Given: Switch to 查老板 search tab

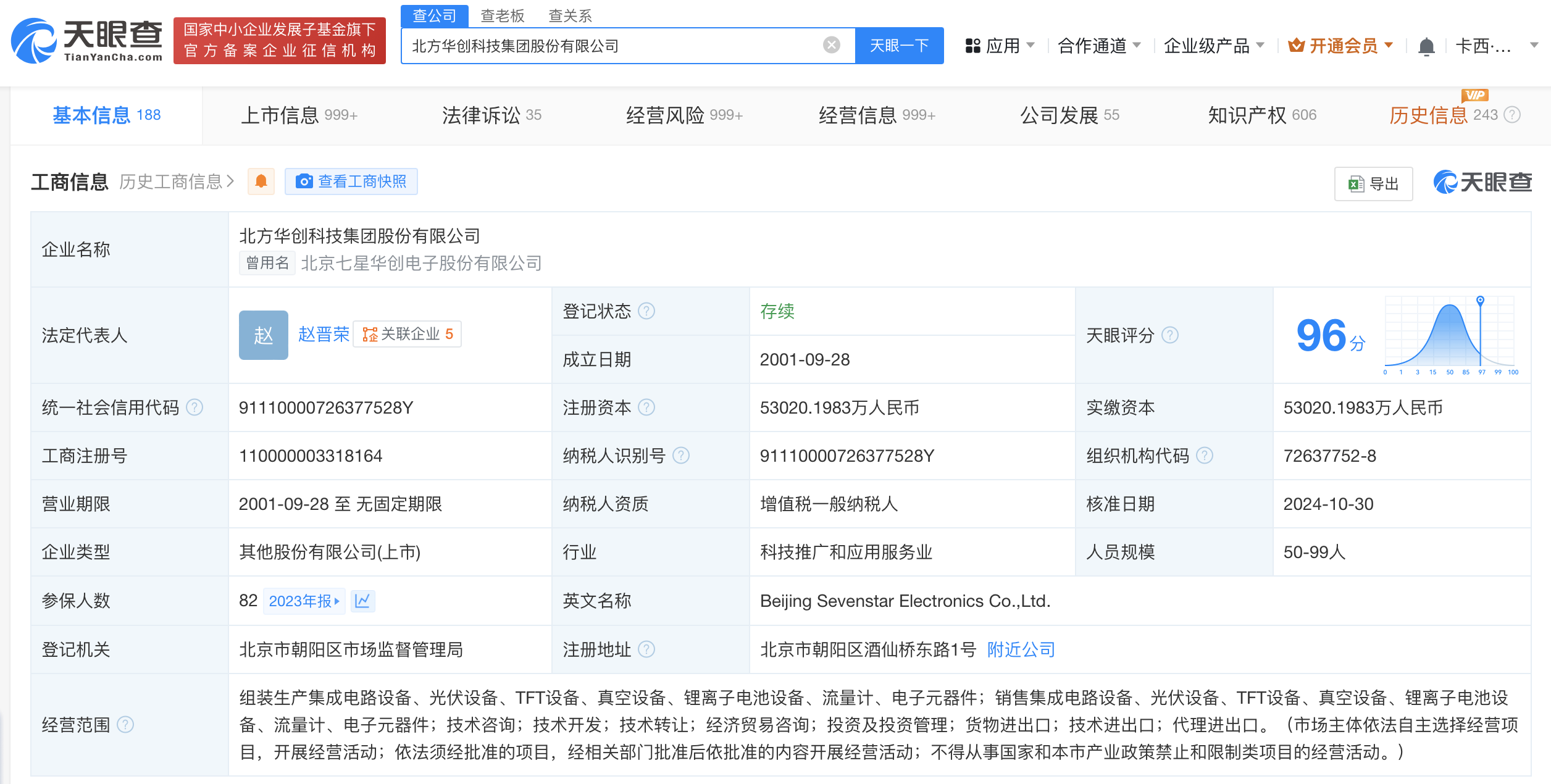Looking at the screenshot, I should 502,15.
